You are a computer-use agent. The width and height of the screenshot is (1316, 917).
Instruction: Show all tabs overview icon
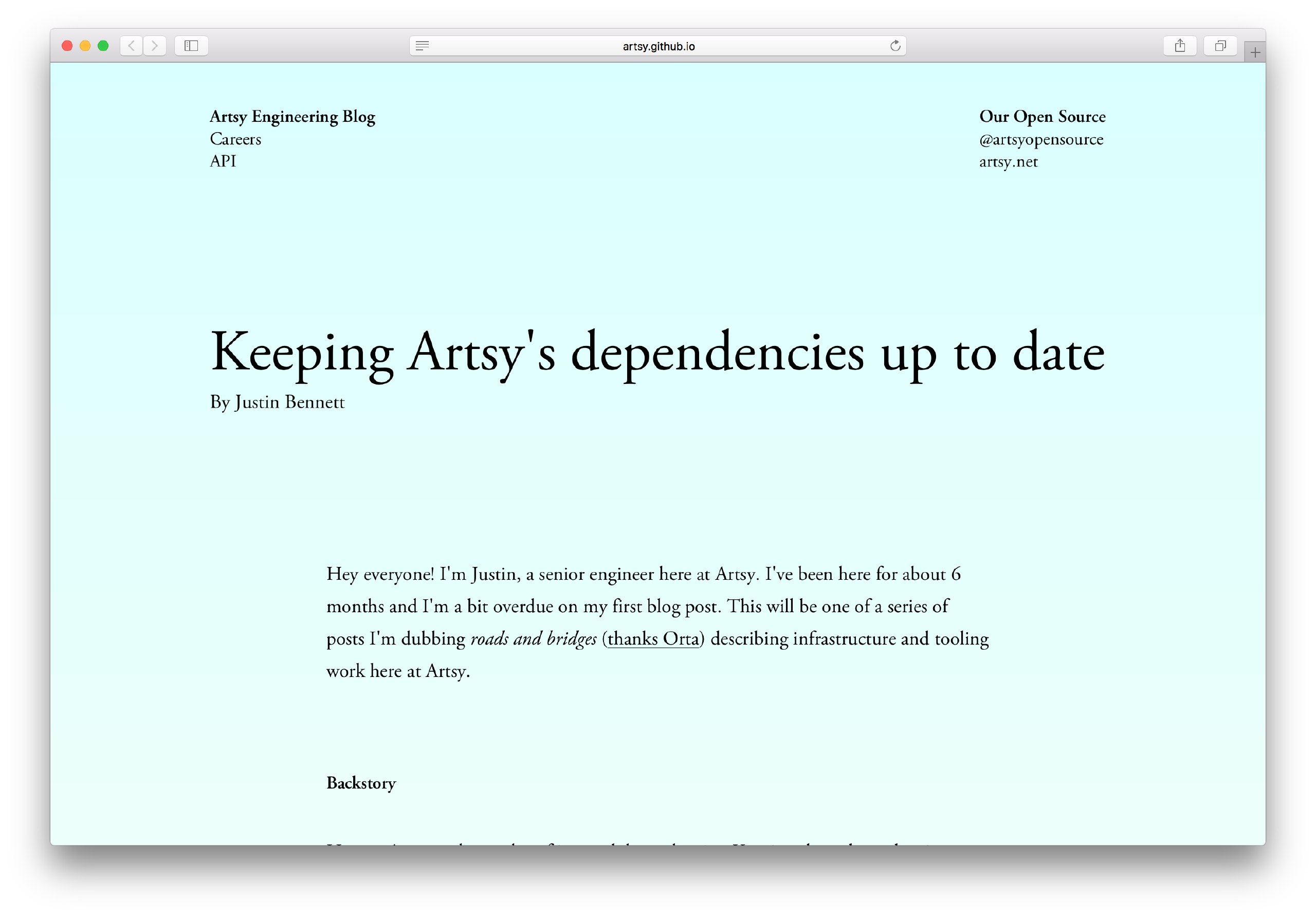(x=1220, y=46)
